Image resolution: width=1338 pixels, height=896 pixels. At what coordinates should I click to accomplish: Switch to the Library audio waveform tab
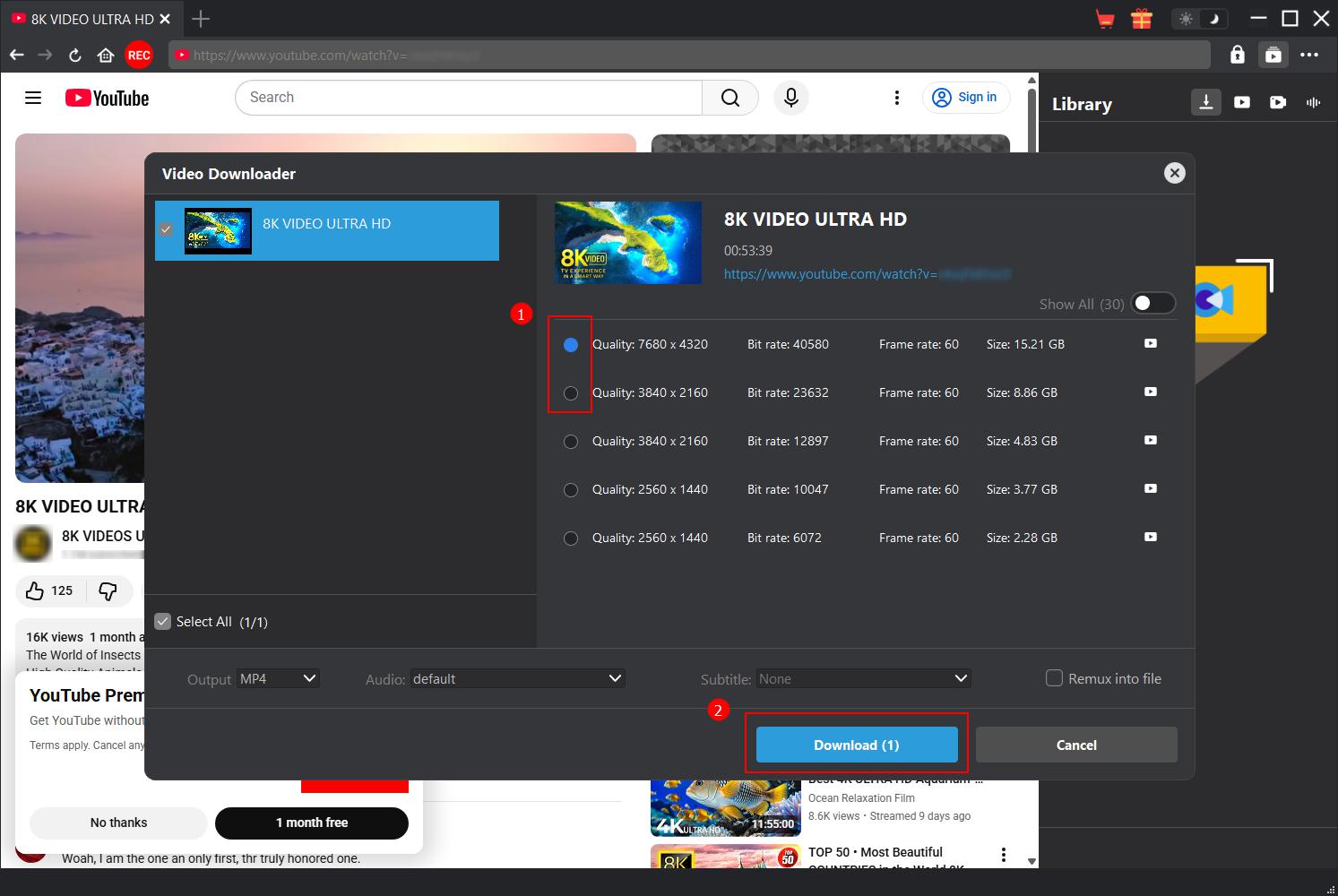click(x=1314, y=102)
